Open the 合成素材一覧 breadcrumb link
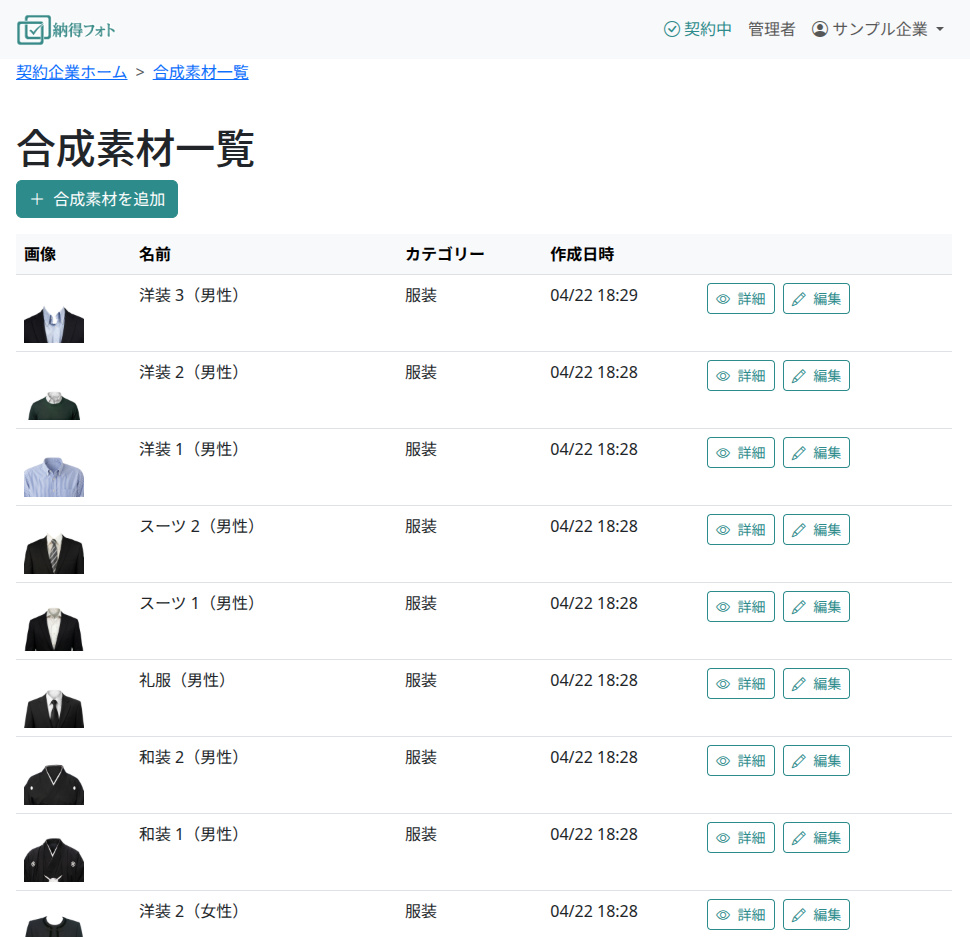The width and height of the screenshot is (970, 937). click(x=200, y=72)
